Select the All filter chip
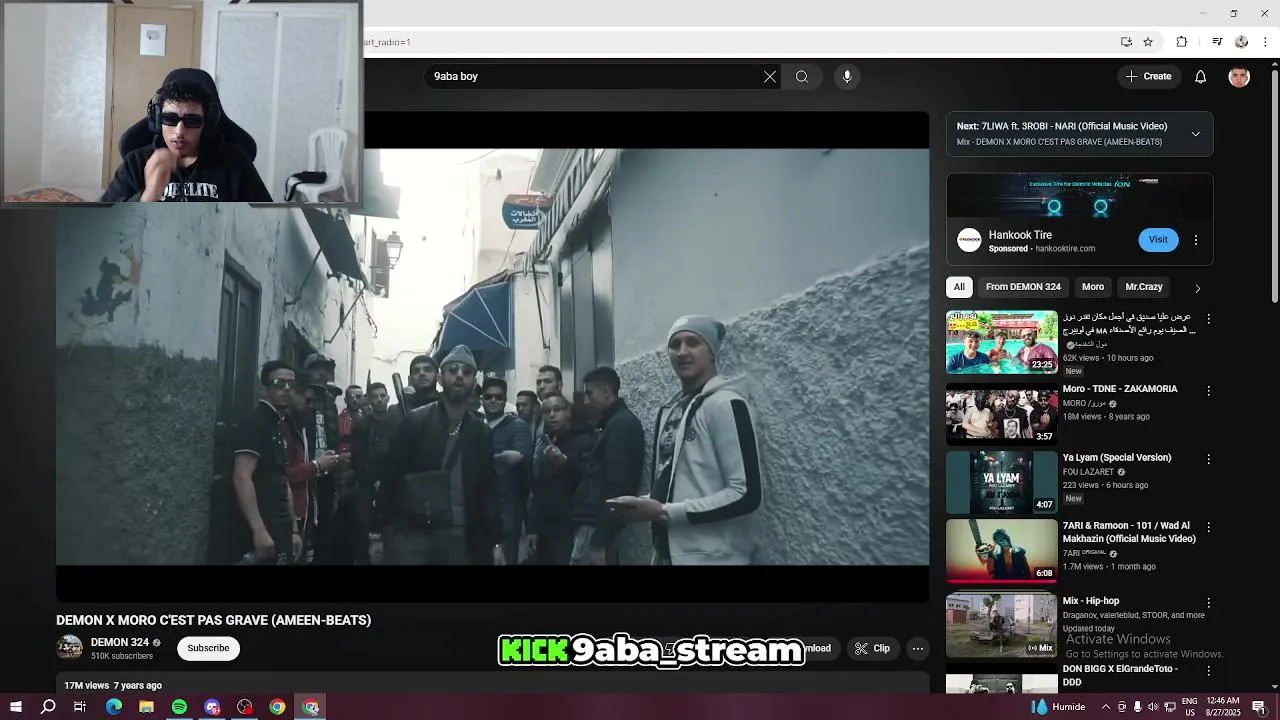 pyautogui.click(x=959, y=287)
